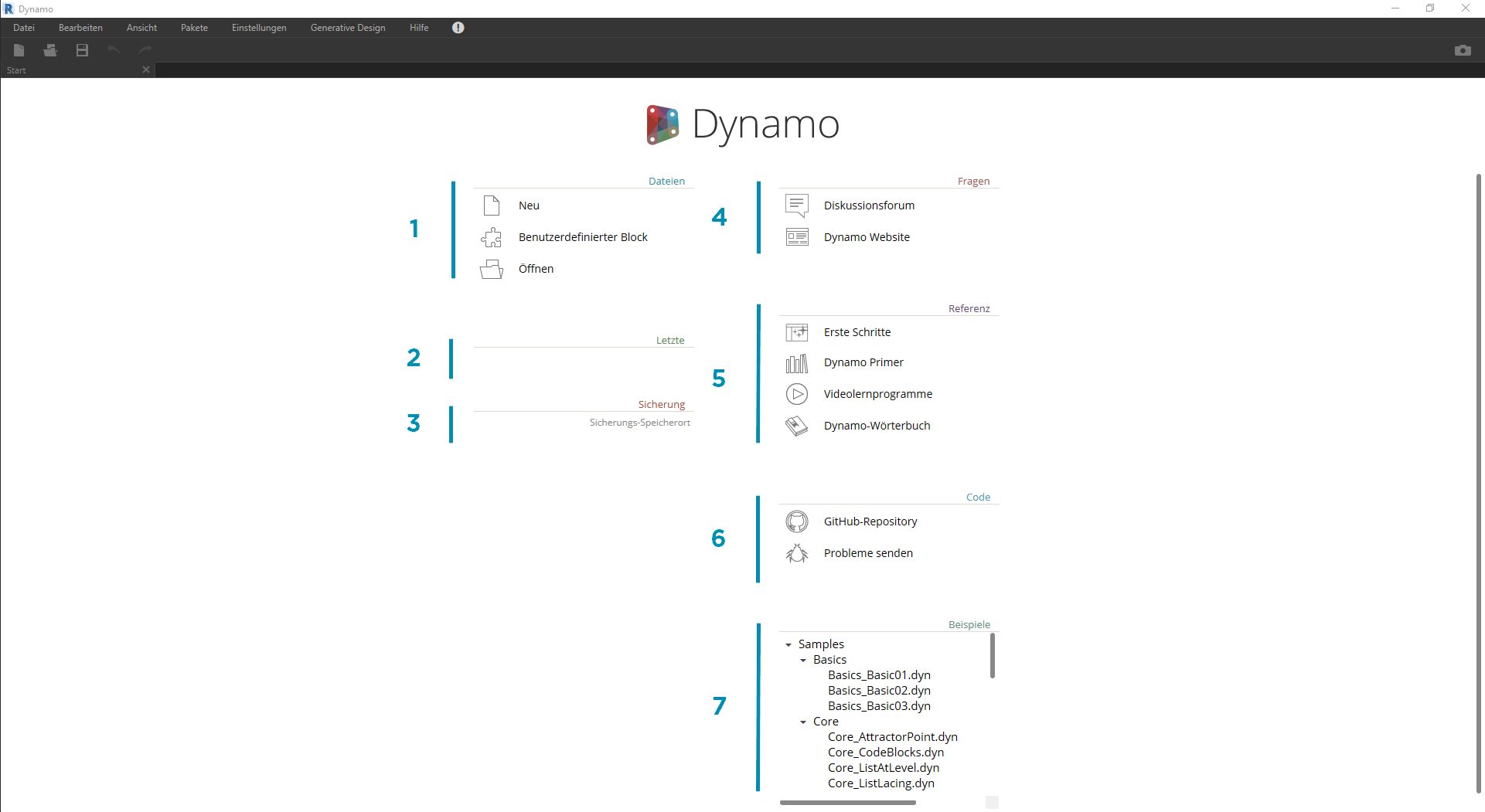Click the play icon for Videolernprogramme
Screen dimensions: 1485x812
point(797,394)
